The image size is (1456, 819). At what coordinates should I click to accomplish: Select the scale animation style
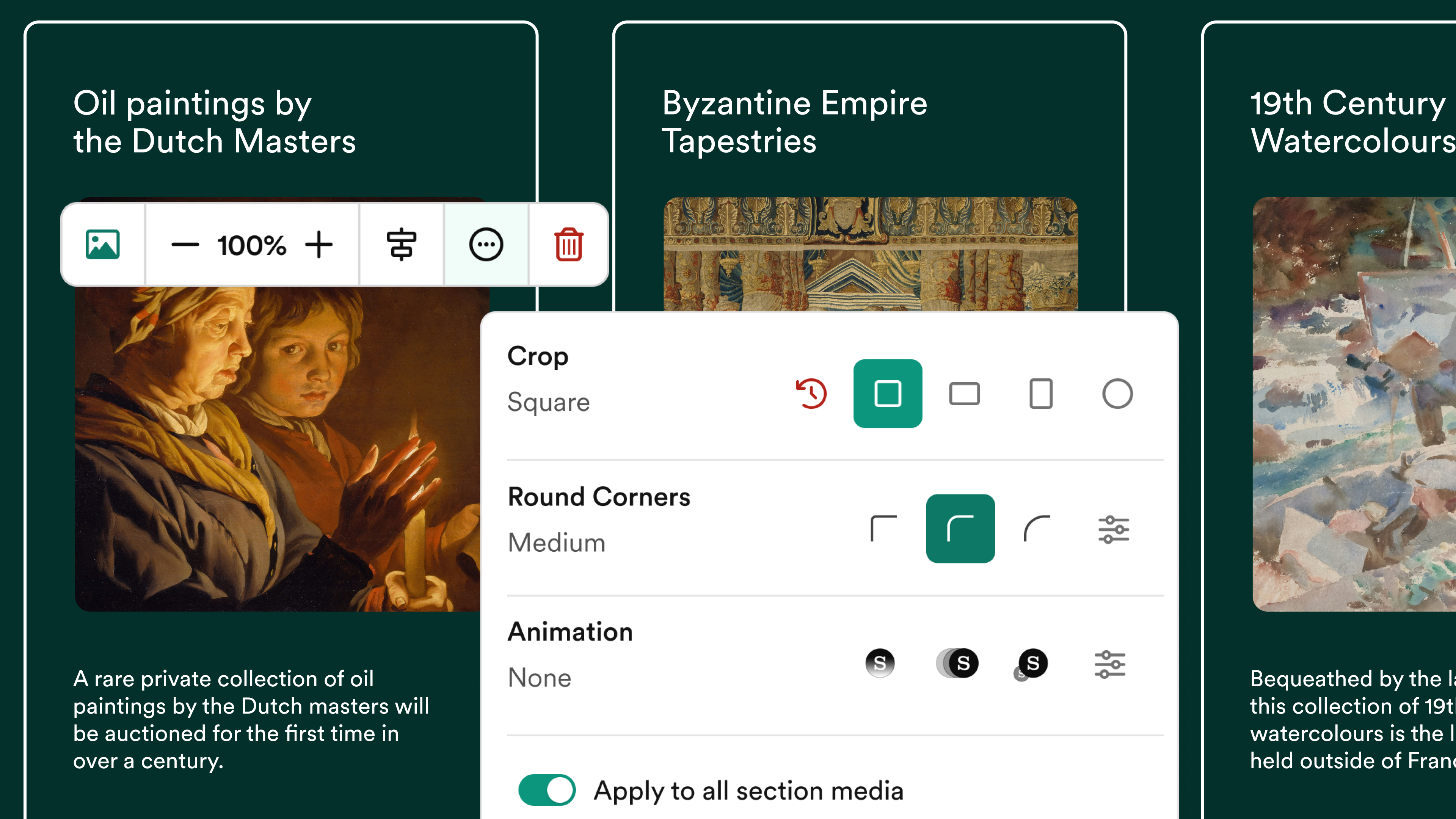click(x=1031, y=662)
